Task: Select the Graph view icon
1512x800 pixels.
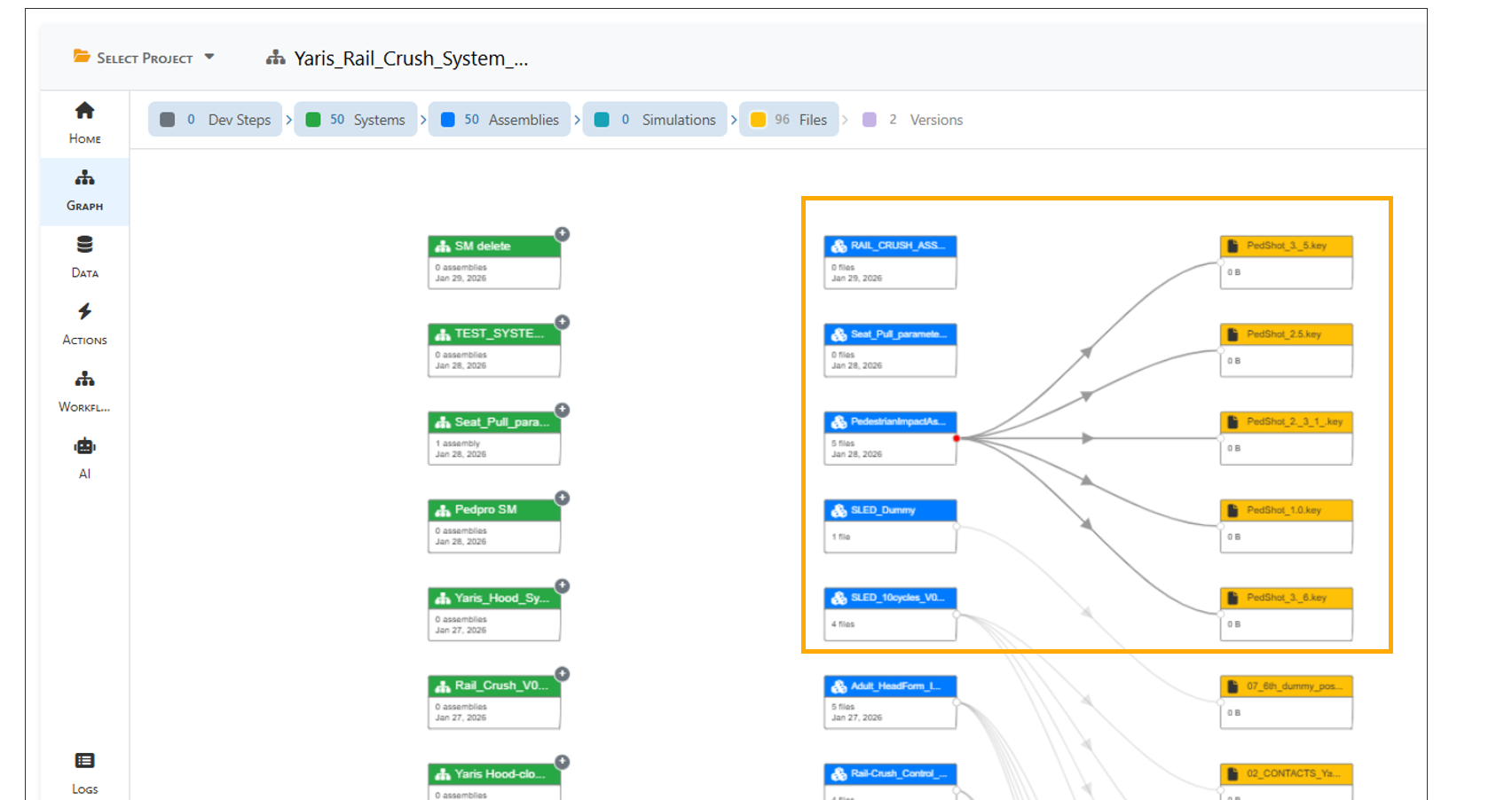Action: point(84,178)
